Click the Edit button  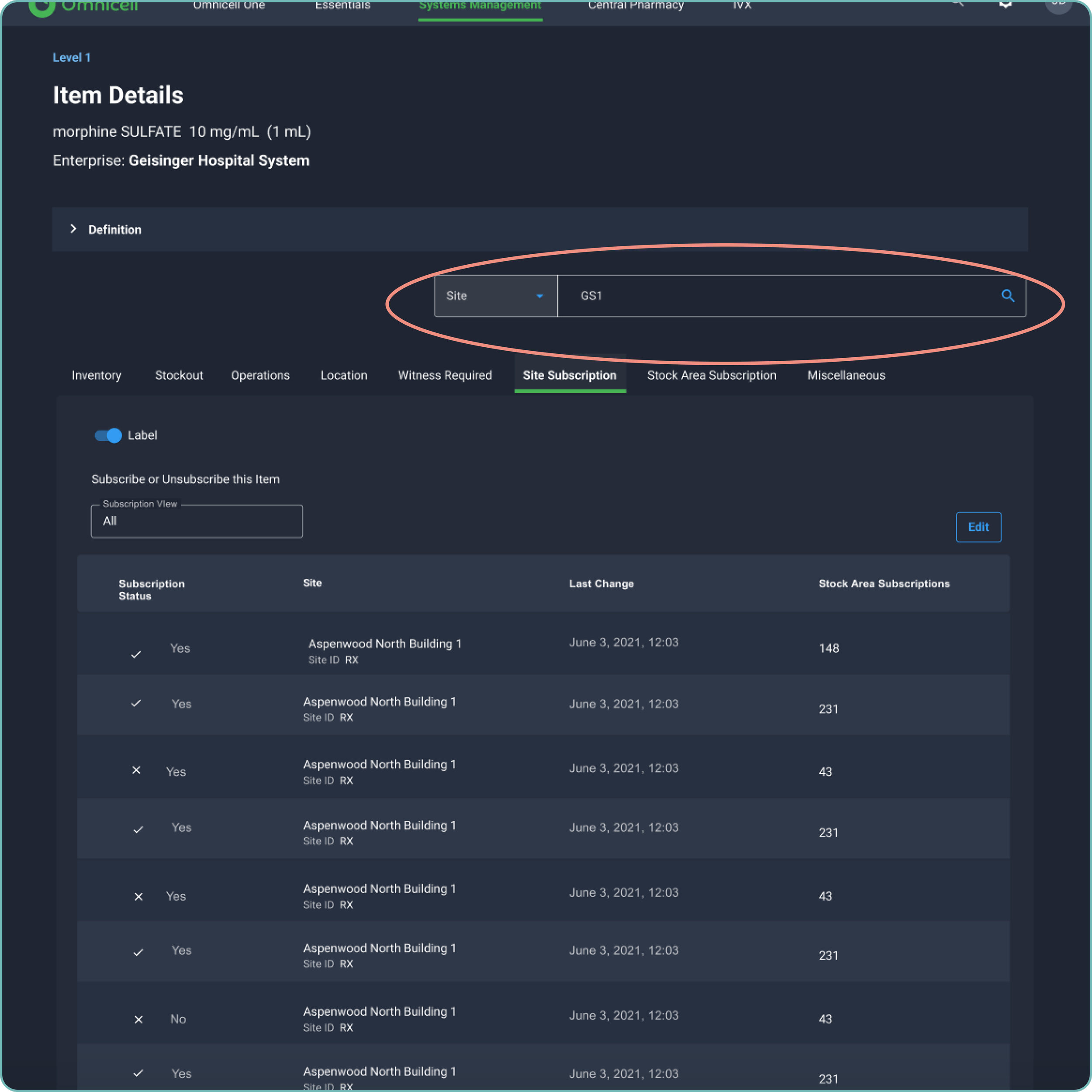(x=978, y=527)
